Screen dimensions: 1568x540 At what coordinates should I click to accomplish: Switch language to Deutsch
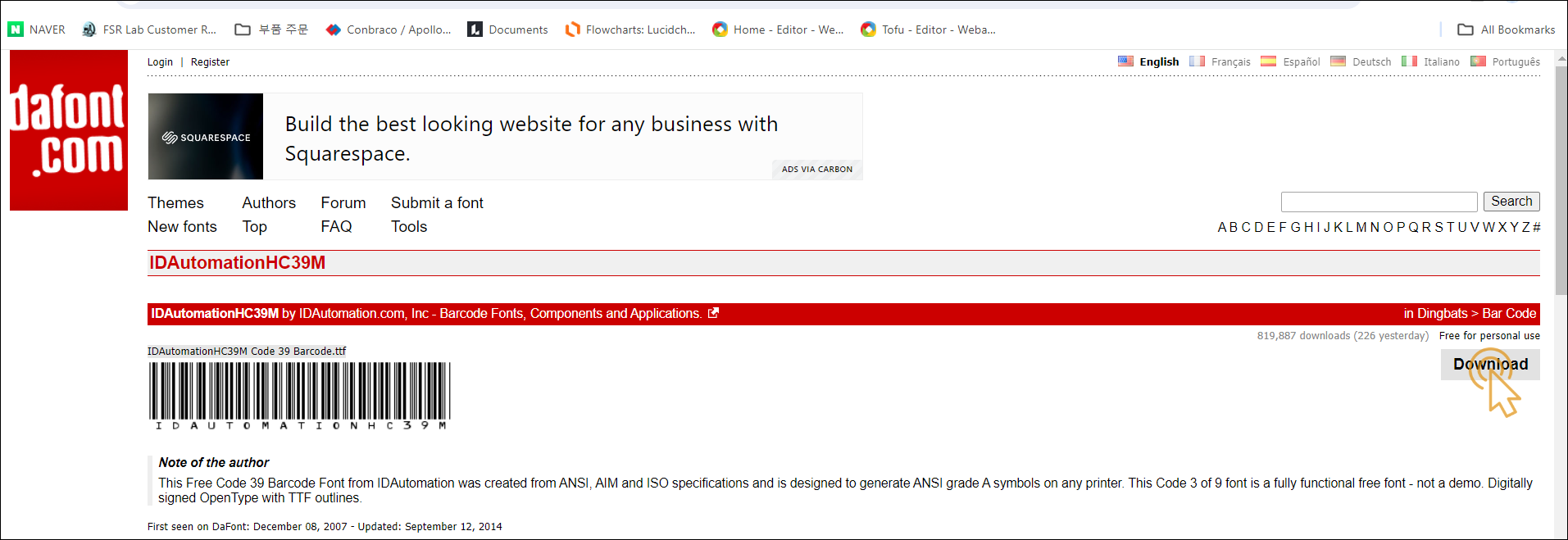(x=1361, y=61)
